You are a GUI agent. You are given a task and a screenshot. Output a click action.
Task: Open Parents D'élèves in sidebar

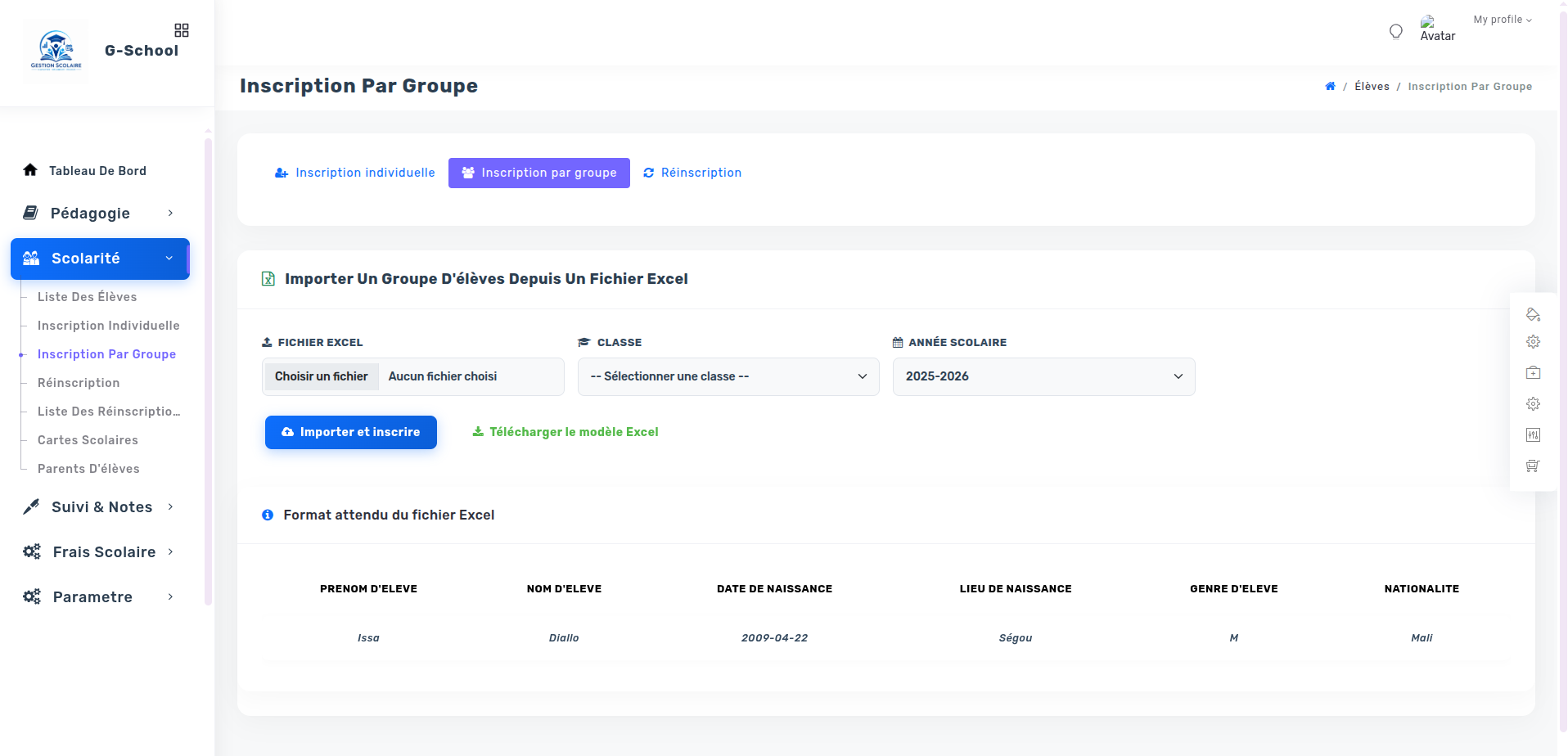pyautogui.click(x=88, y=469)
